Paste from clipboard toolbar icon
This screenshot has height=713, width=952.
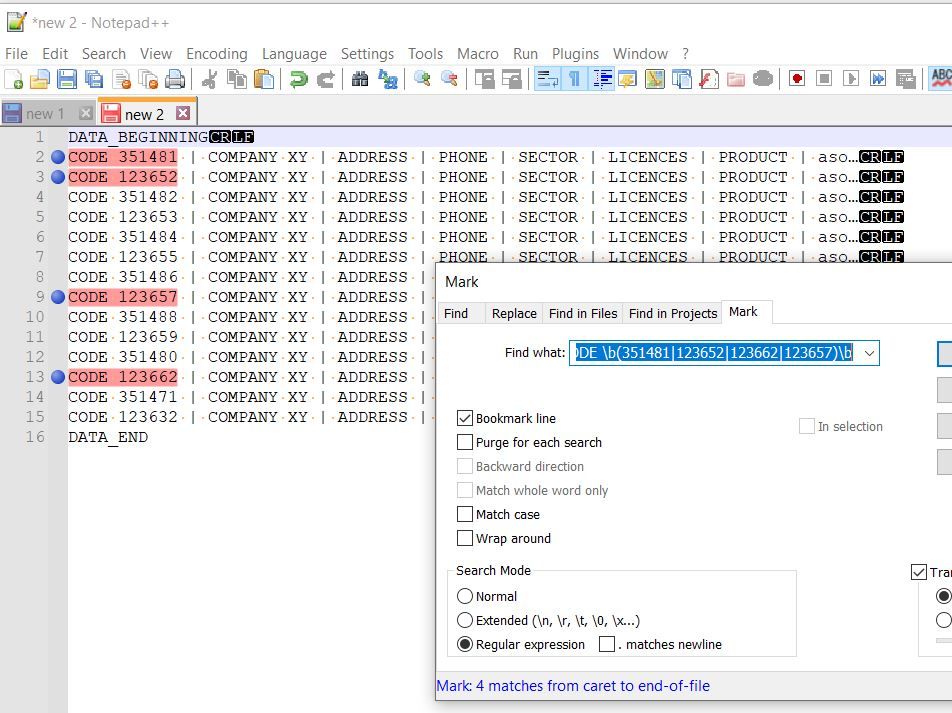(x=264, y=79)
